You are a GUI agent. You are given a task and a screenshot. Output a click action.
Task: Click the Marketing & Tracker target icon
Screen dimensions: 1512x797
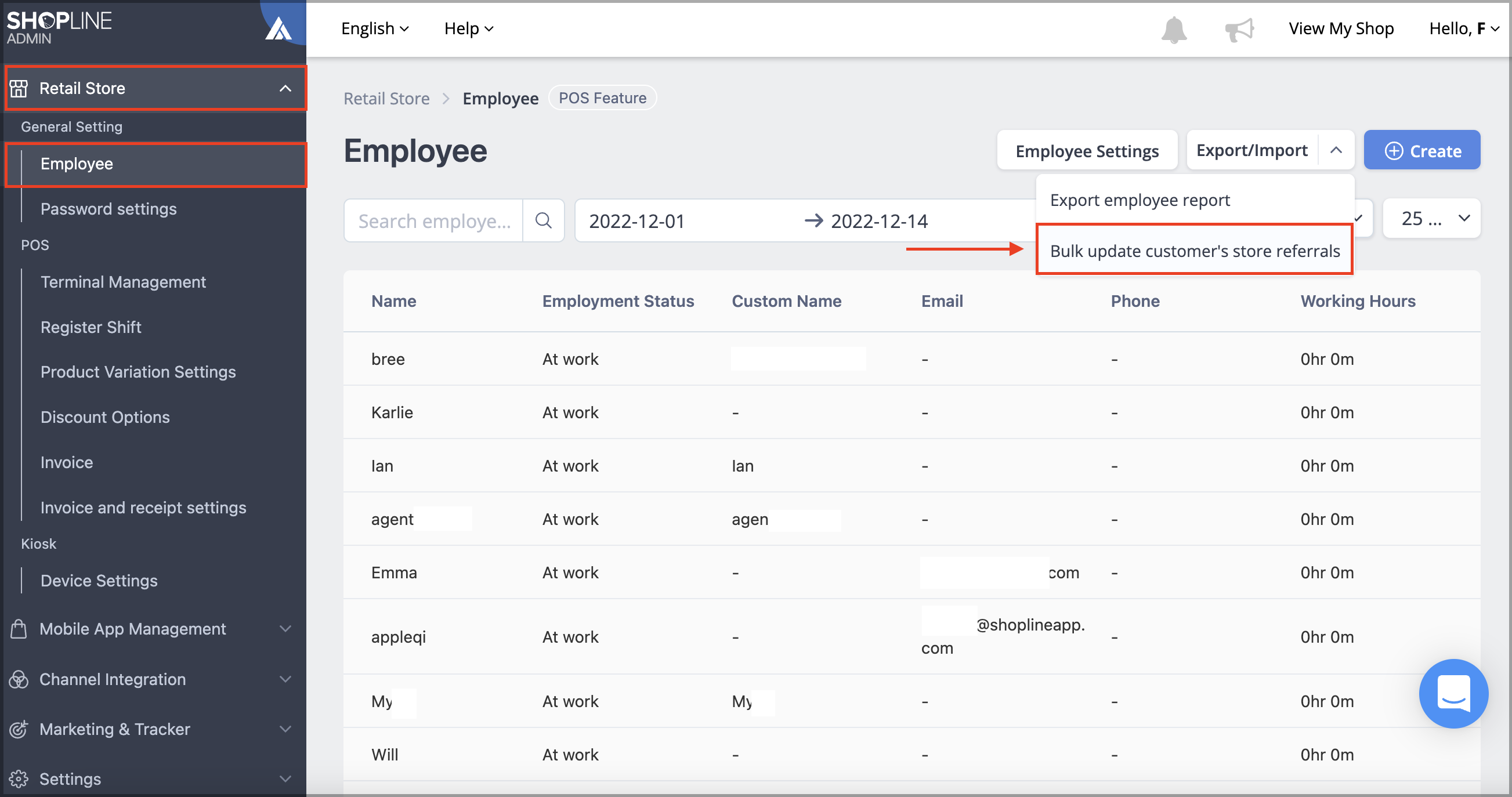[x=19, y=729]
